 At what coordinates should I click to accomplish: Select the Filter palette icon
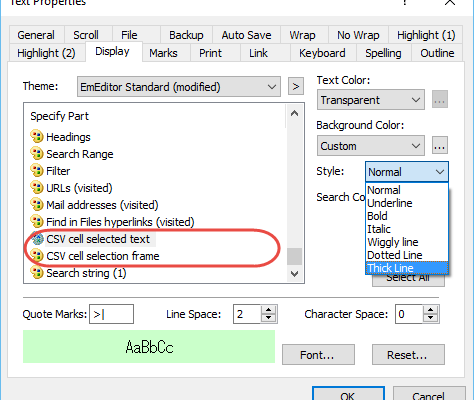37,171
